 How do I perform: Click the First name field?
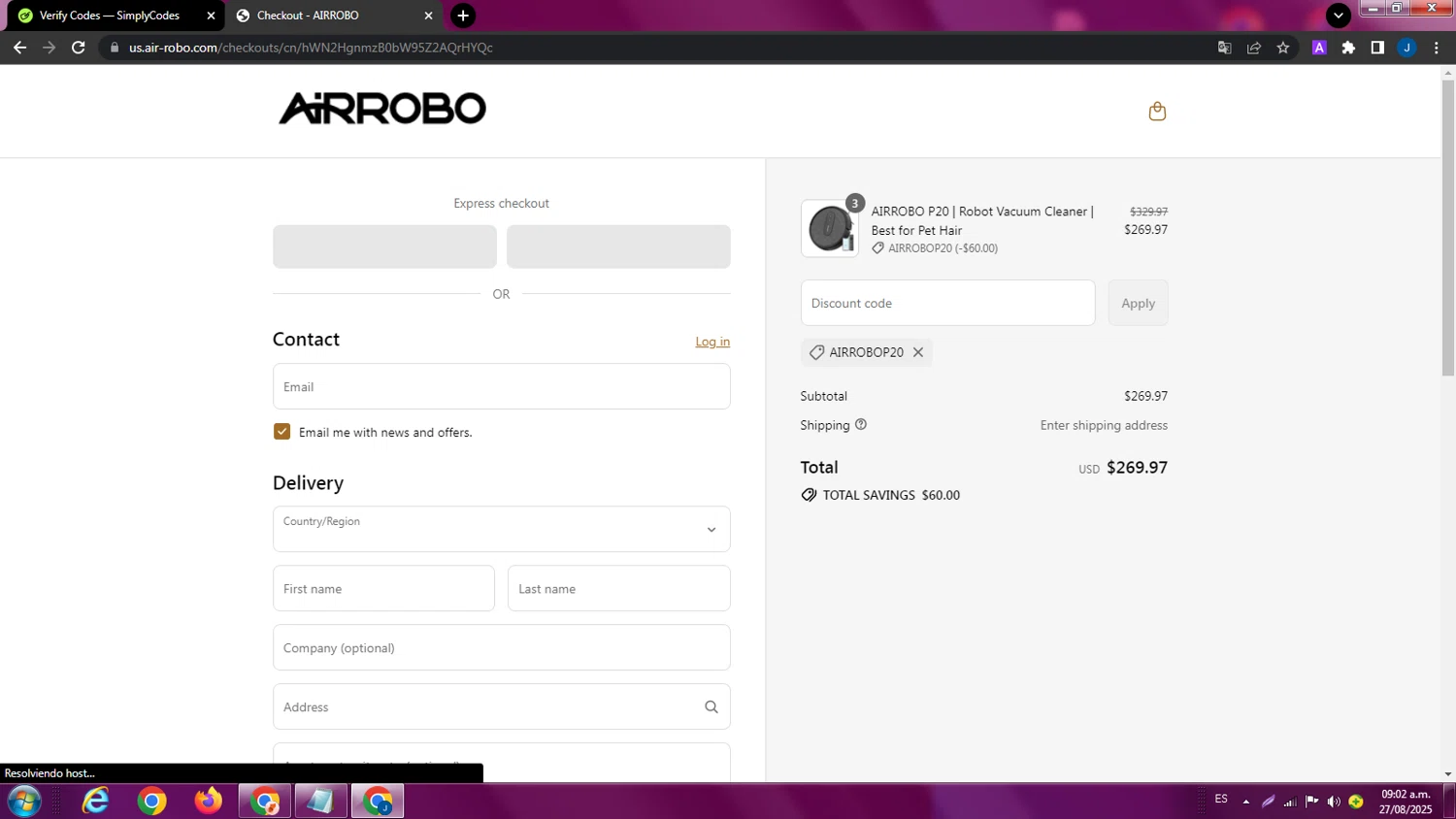383,588
